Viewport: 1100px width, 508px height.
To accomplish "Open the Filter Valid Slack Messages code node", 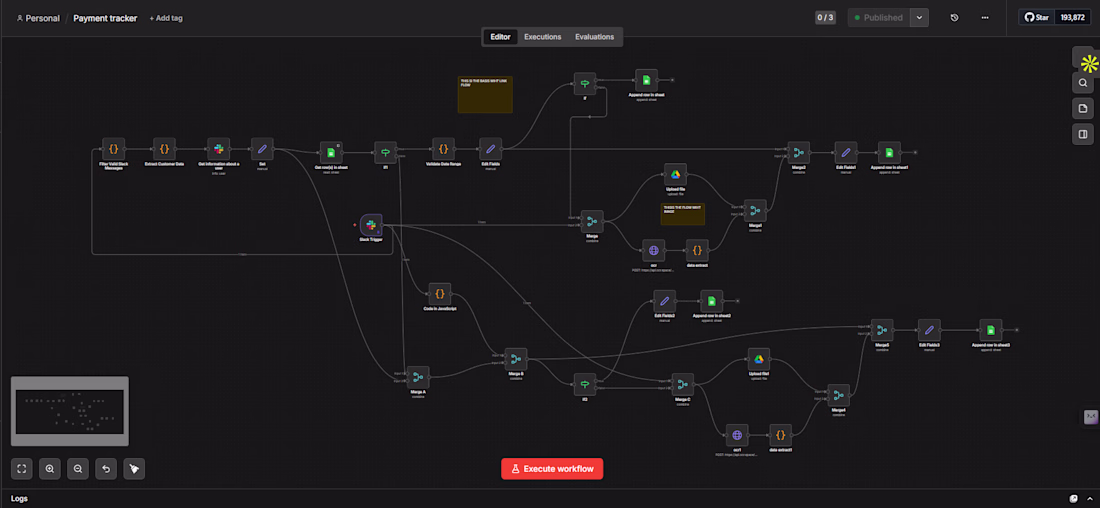I will pyautogui.click(x=113, y=149).
